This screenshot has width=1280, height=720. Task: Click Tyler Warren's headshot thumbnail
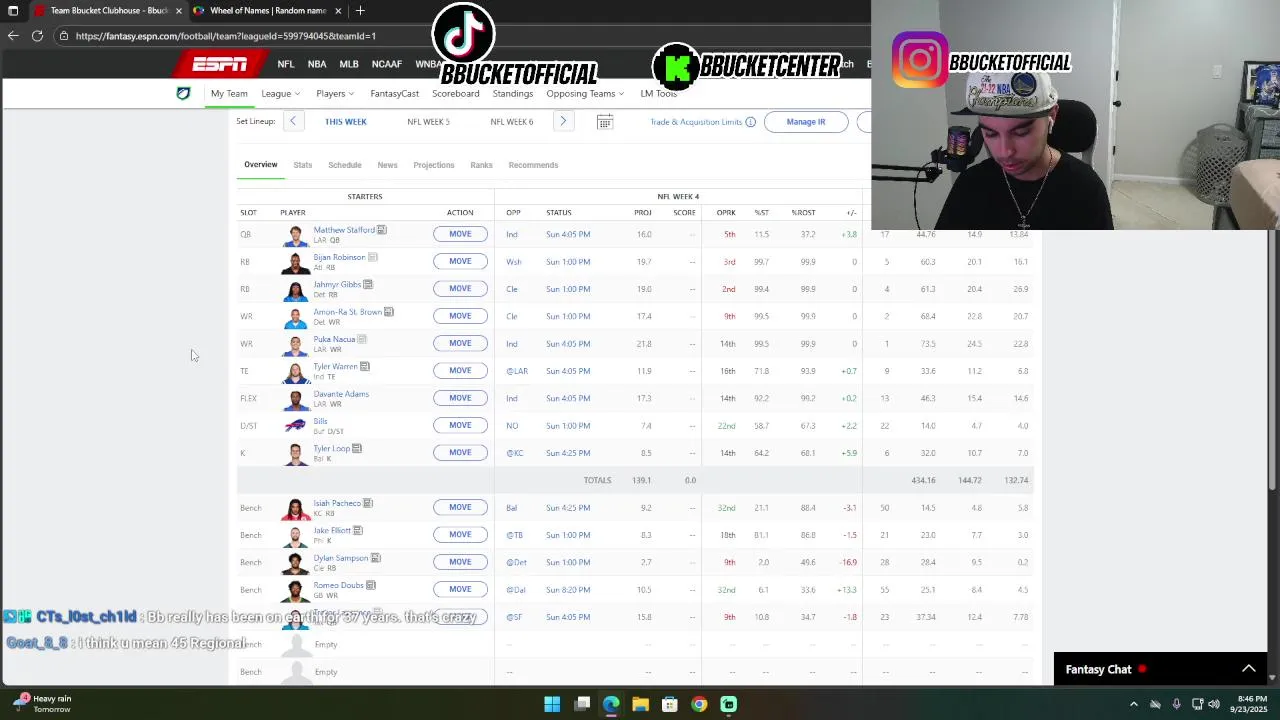(296, 371)
